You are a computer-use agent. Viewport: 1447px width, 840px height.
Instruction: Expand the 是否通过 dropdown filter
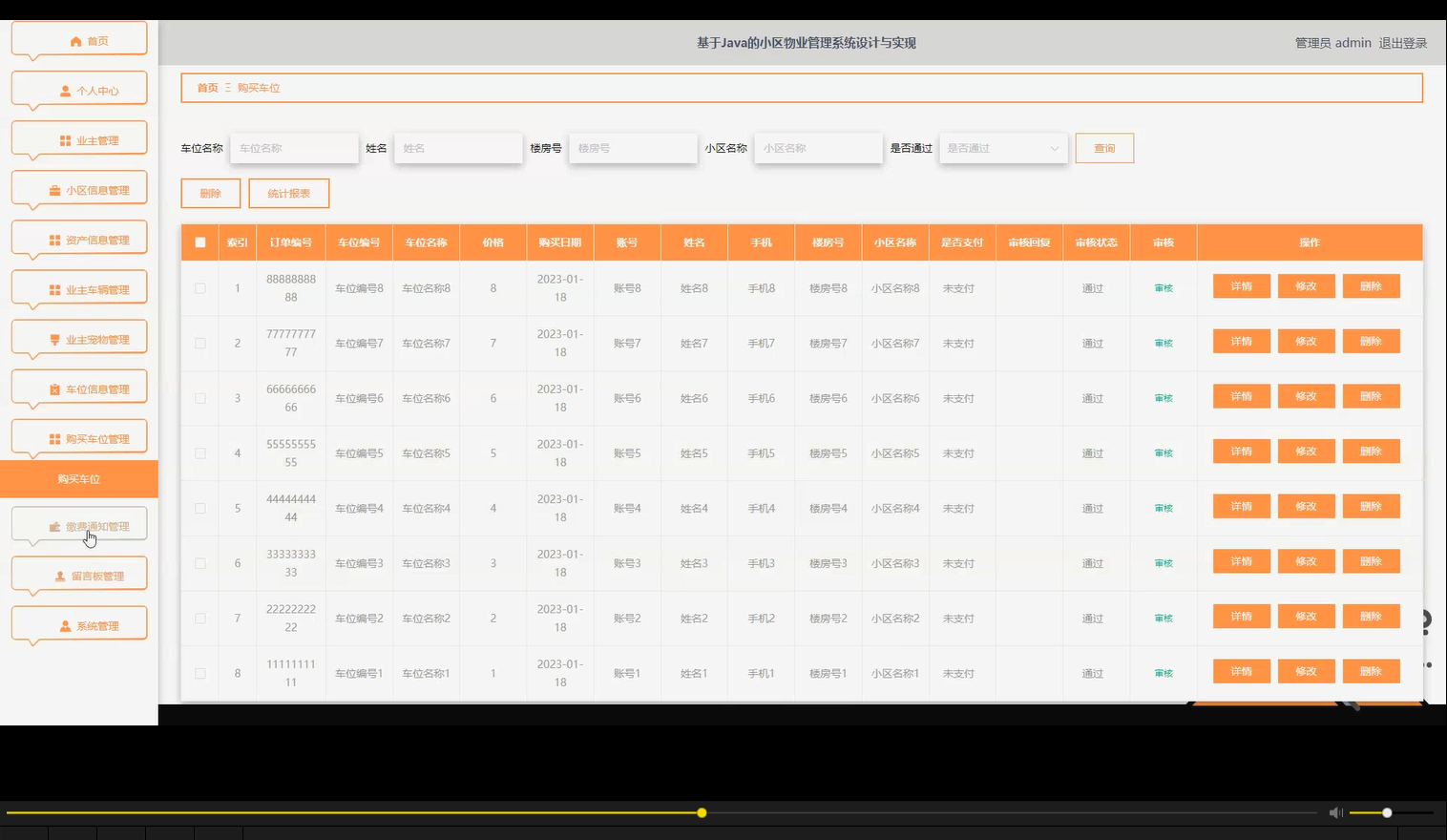[1003, 148]
